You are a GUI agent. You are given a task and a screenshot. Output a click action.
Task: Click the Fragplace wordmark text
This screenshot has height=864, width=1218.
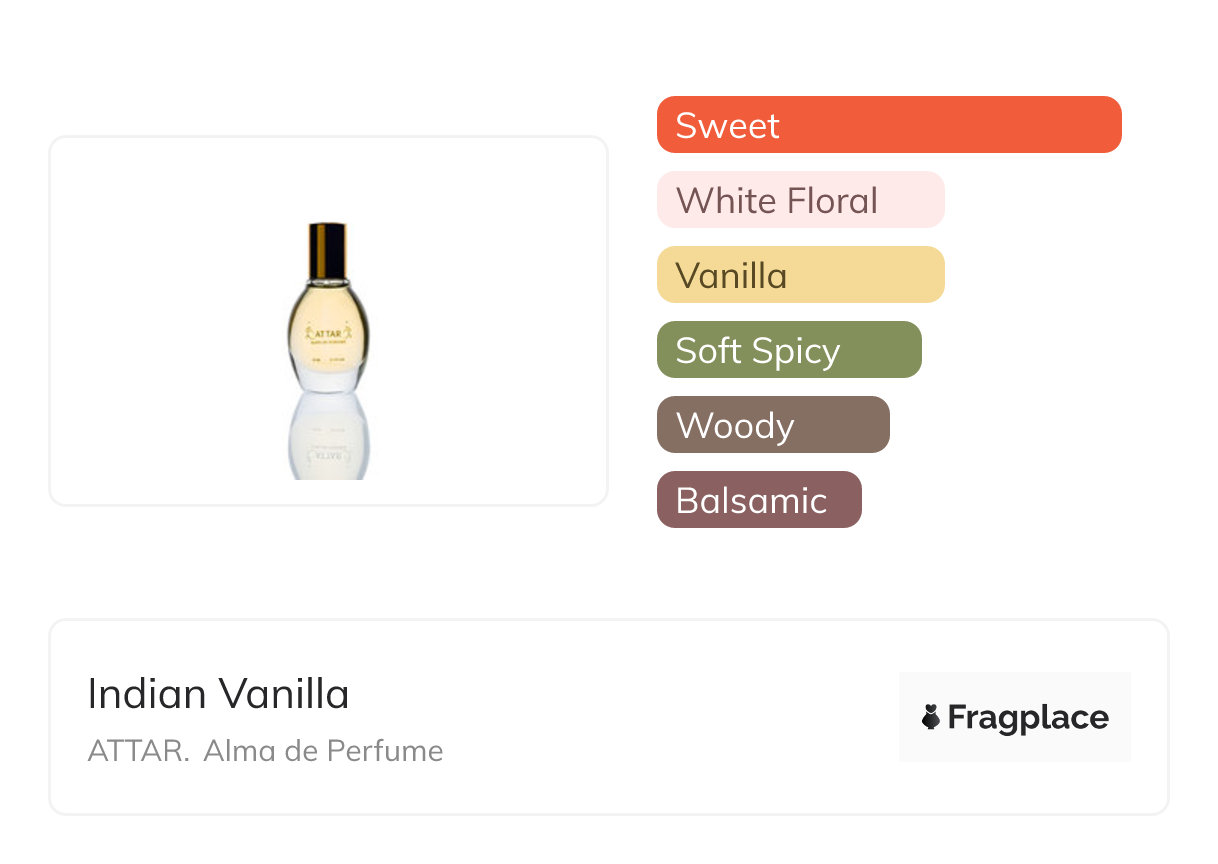(1028, 718)
